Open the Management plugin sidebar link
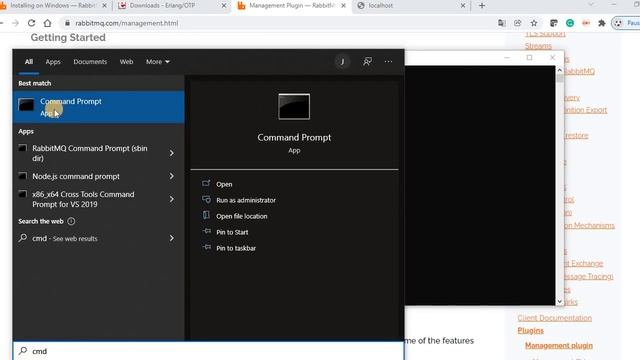Screen dimensions: 640x360 (x=558, y=345)
